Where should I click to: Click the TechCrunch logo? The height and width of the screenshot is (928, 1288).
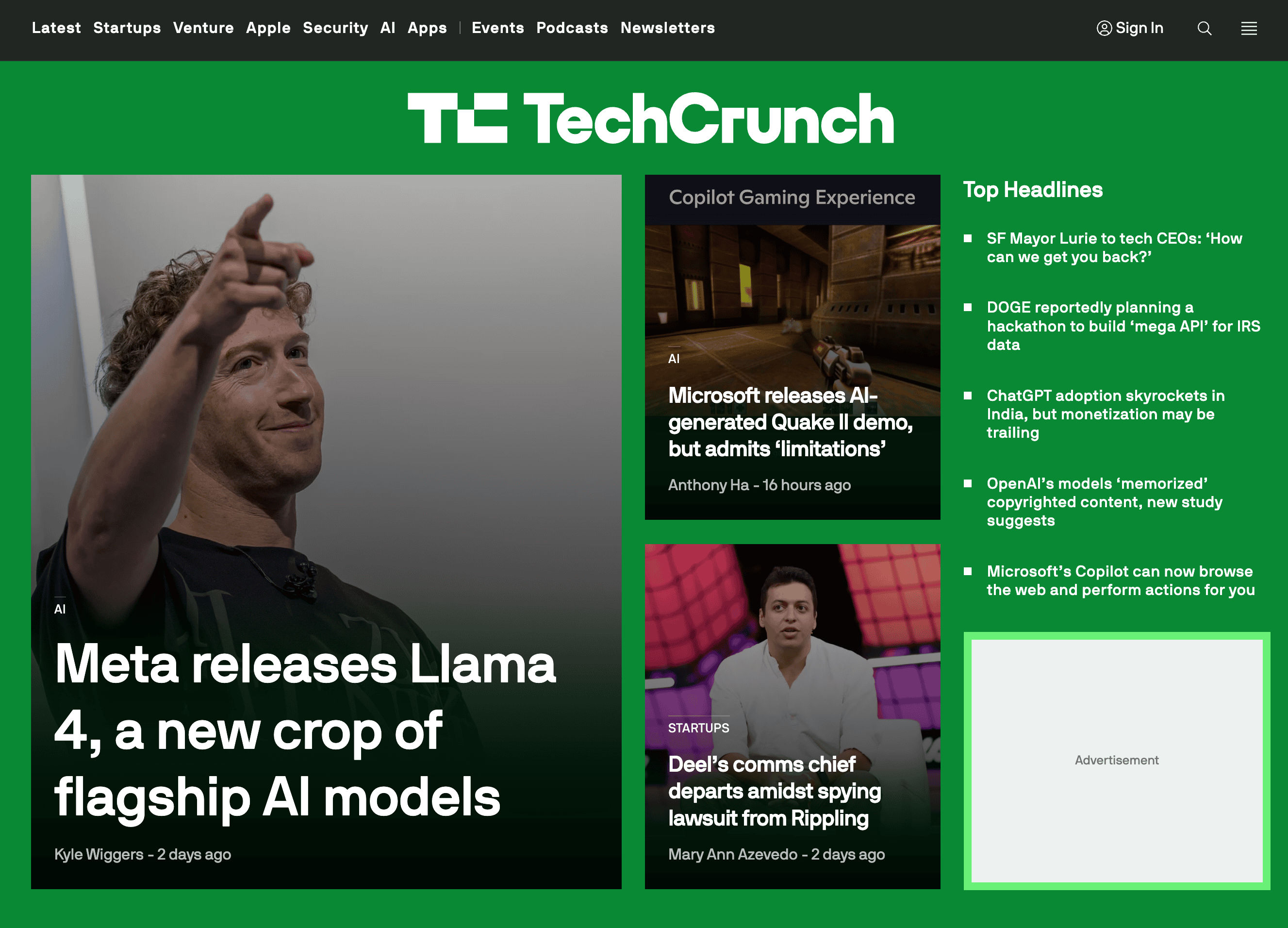click(x=651, y=117)
